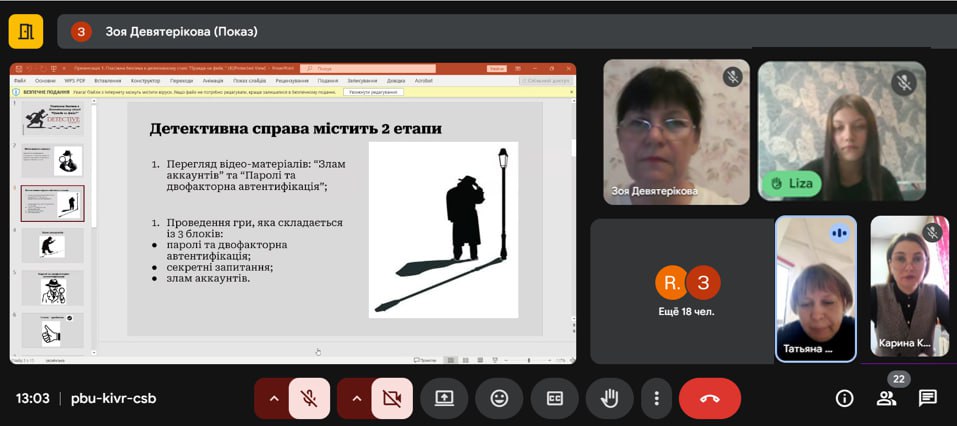957x426 pixels.
Task: Show the participants list with 22 people
Action: (886, 398)
